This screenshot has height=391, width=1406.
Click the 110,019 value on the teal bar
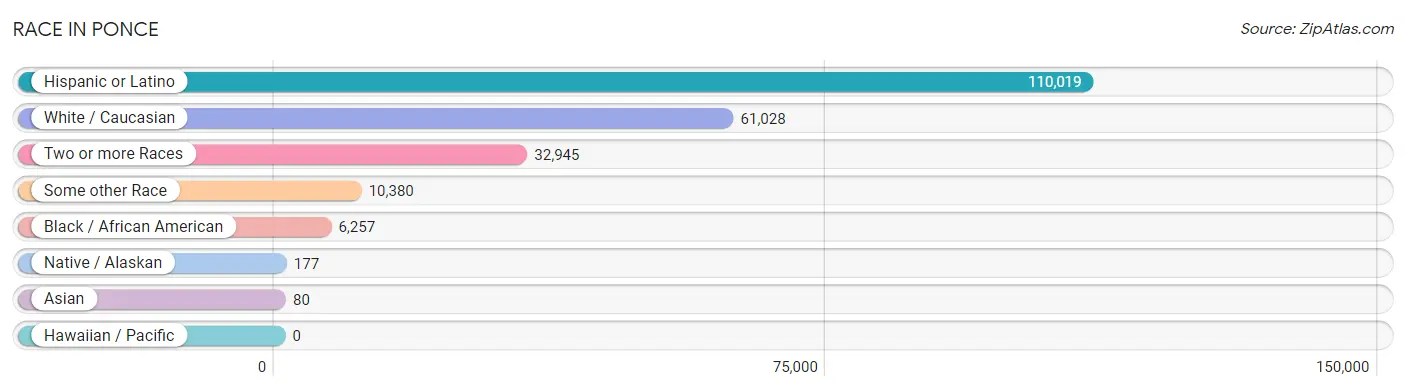(1055, 82)
